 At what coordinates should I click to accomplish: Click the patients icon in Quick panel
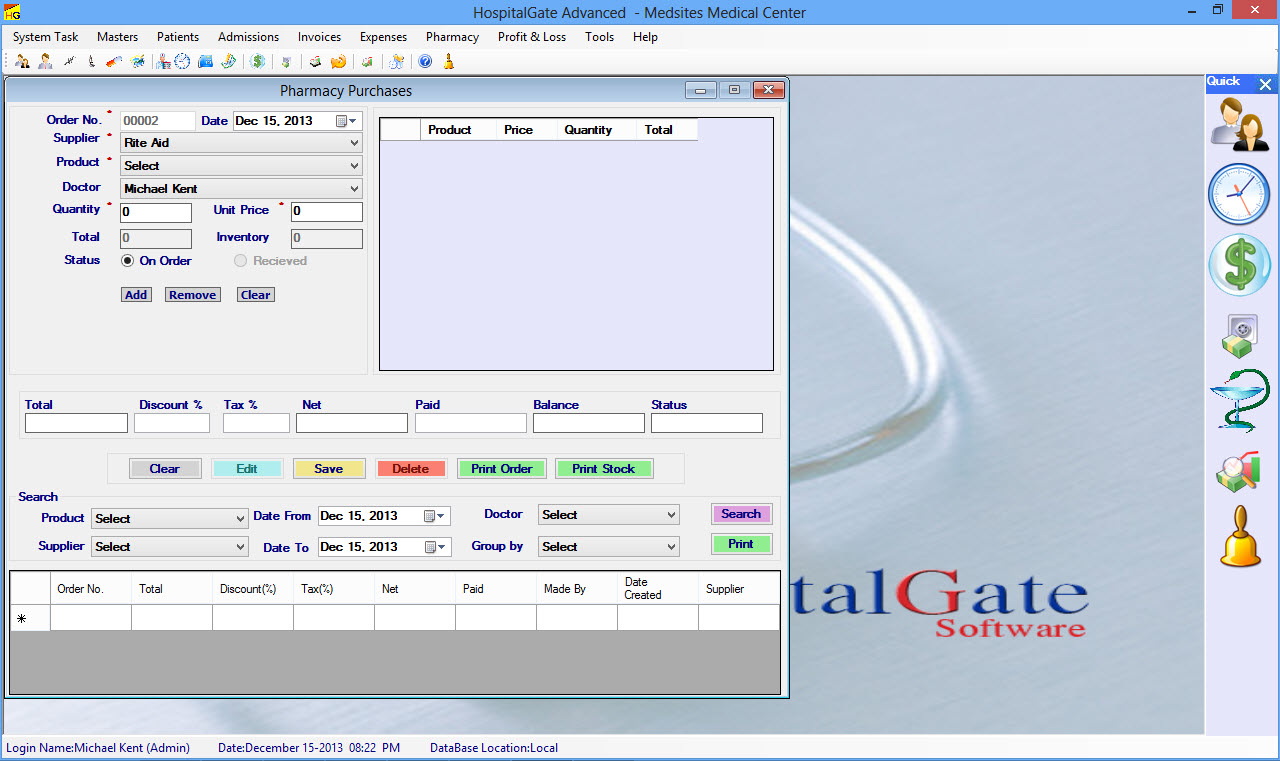coord(1239,125)
